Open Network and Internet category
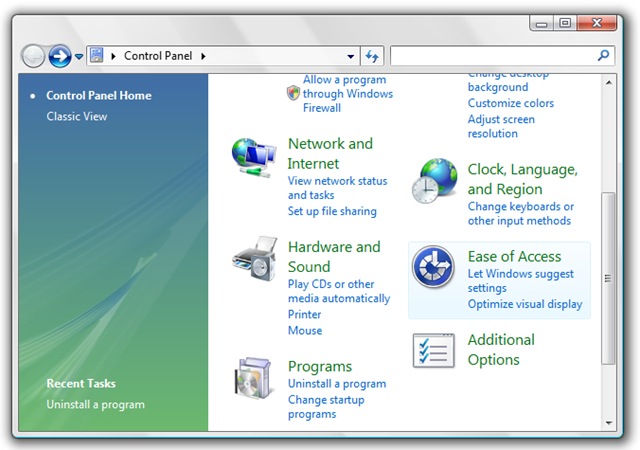The width and height of the screenshot is (640, 450). (330, 154)
